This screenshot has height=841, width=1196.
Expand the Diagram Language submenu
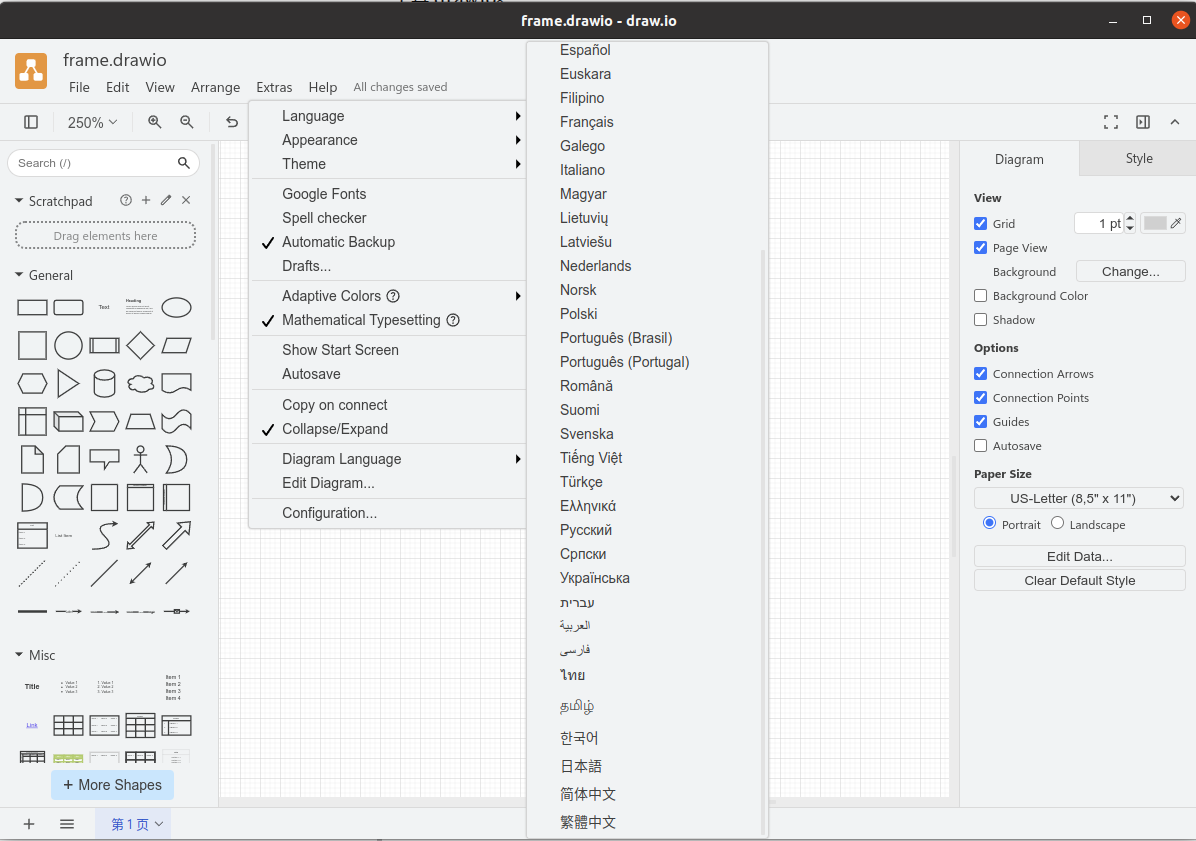[389, 459]
